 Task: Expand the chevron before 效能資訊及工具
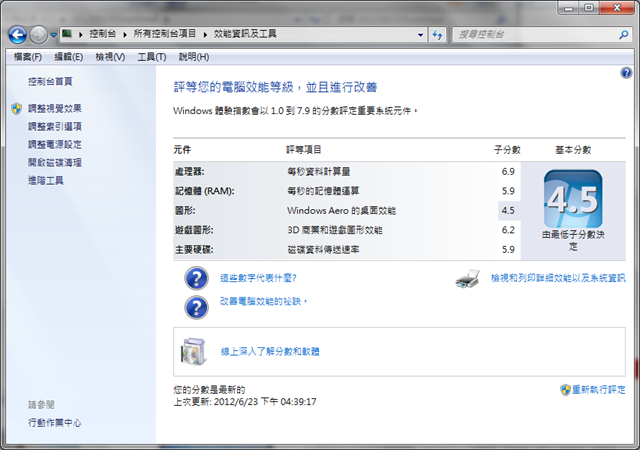tap(205, 34)
